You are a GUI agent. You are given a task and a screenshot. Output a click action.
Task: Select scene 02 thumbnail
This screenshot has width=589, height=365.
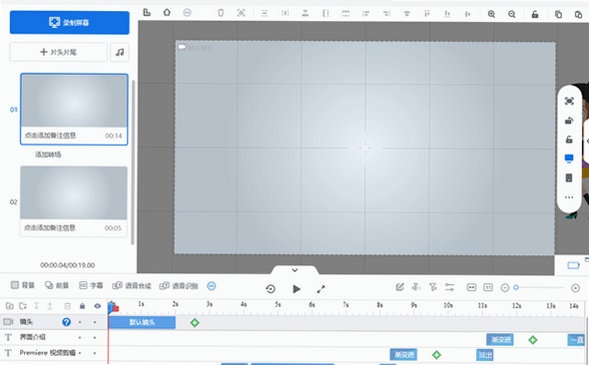point(74,193)
